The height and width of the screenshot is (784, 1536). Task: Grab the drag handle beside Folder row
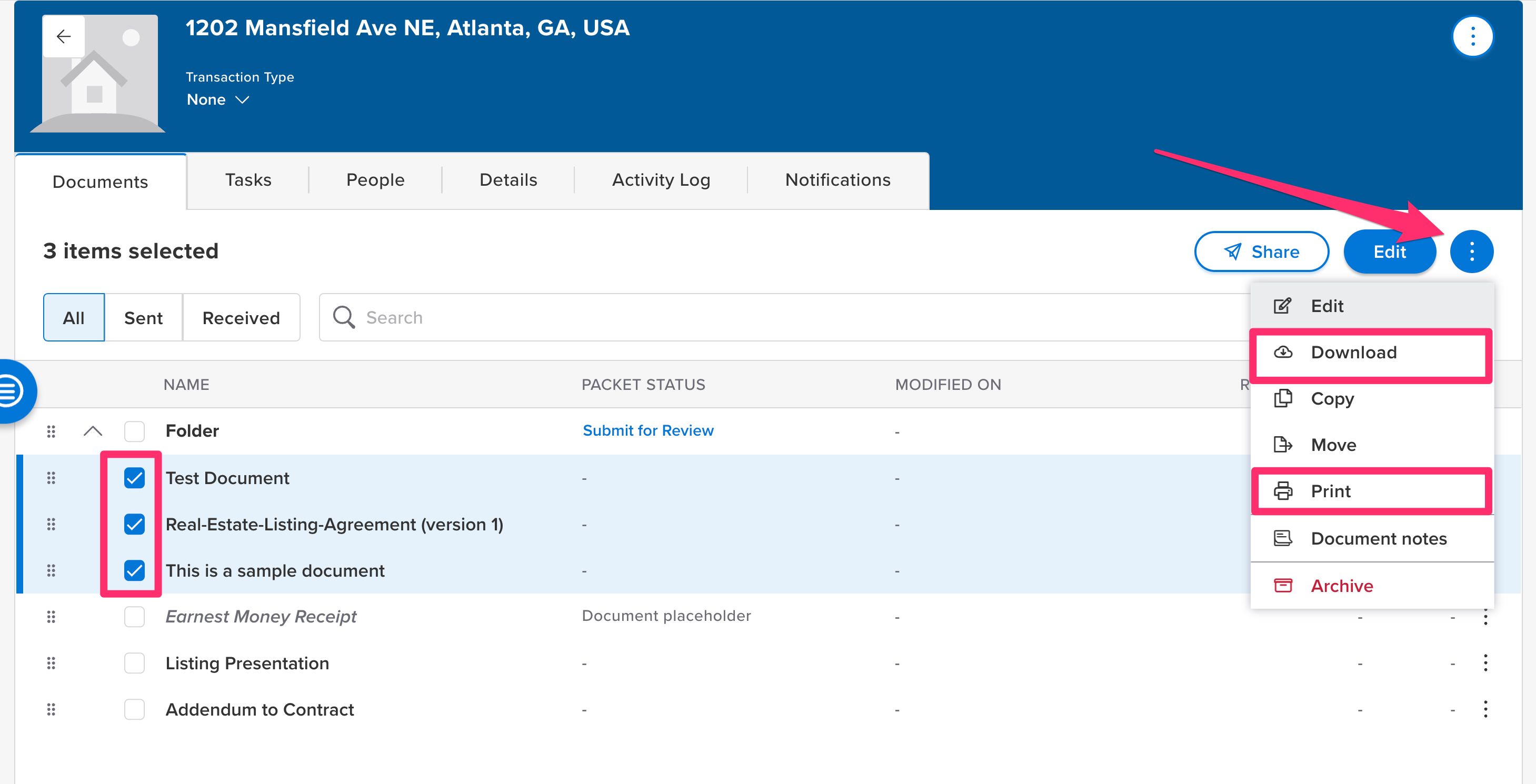(x=51, y=431)
